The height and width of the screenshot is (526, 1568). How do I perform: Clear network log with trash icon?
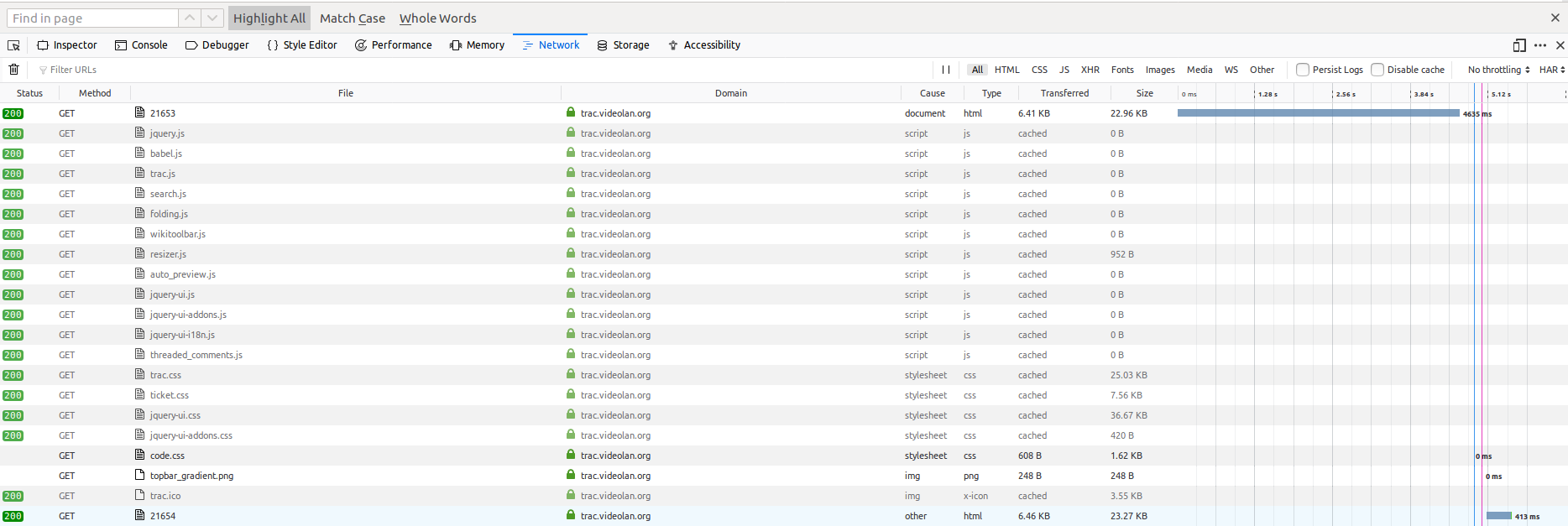(x=13, y=70)
